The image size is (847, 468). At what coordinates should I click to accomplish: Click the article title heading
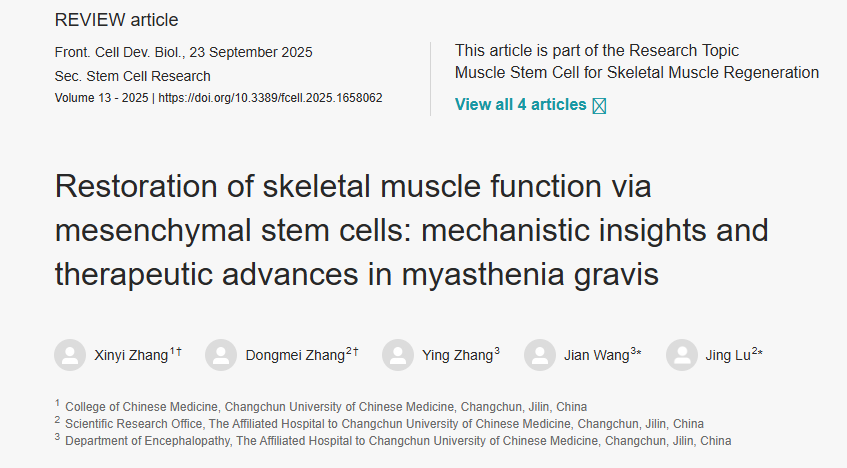pos(411,230)
